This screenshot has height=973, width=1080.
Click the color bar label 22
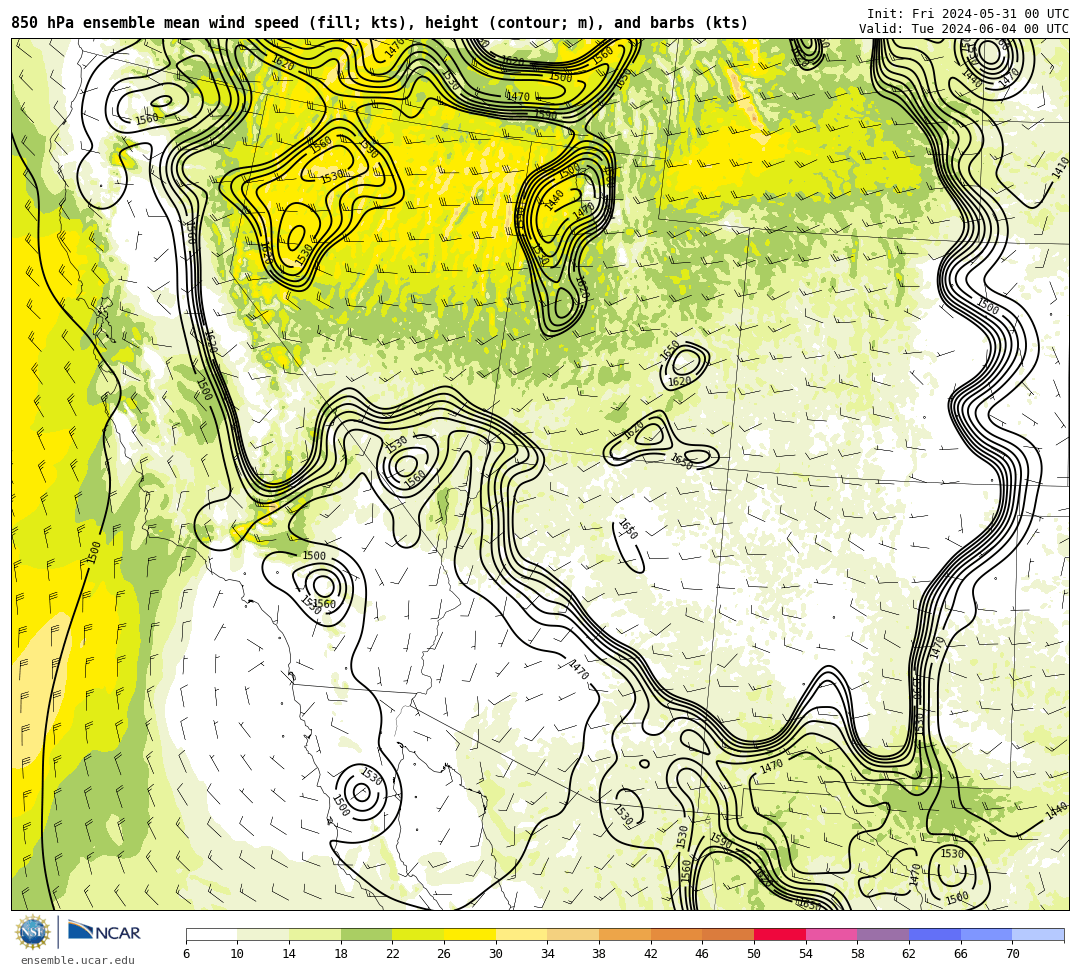pyautogui.click(x=393, y=954)
